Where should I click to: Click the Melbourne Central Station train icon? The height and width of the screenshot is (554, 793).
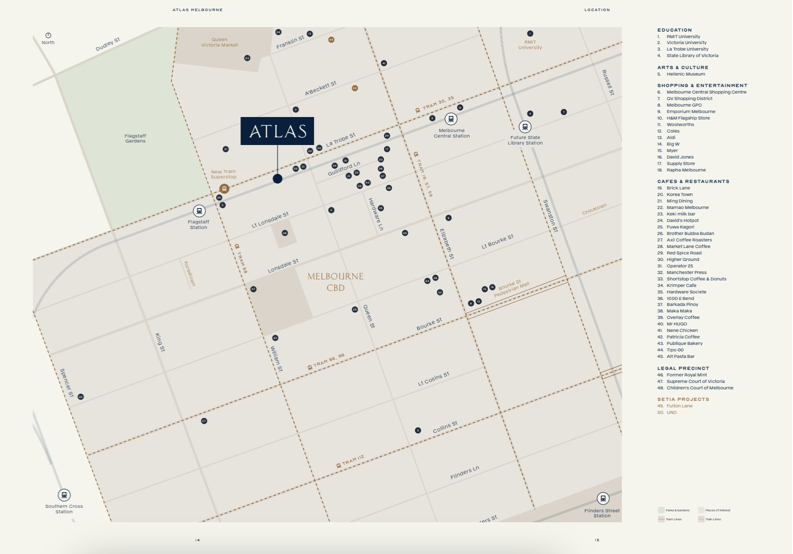tap(453, 119)
